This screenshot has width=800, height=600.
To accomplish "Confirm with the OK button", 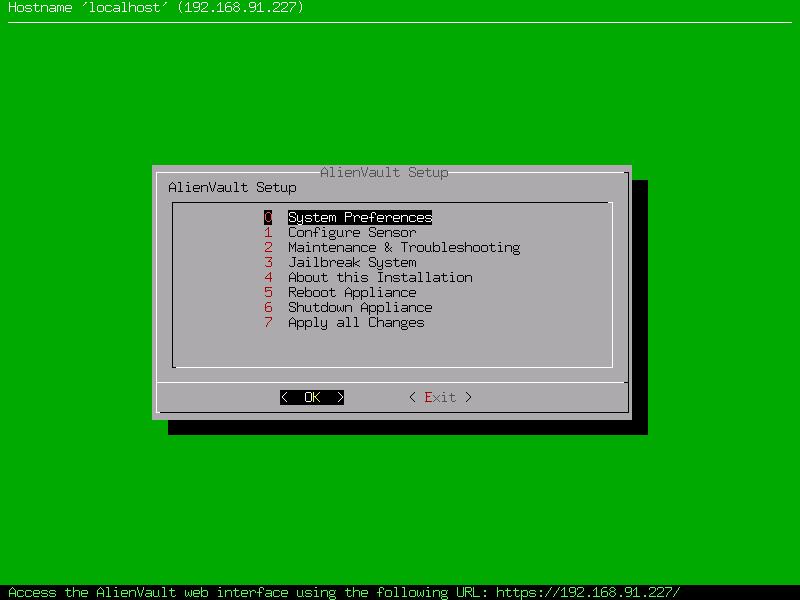I will tap(312, 397).
